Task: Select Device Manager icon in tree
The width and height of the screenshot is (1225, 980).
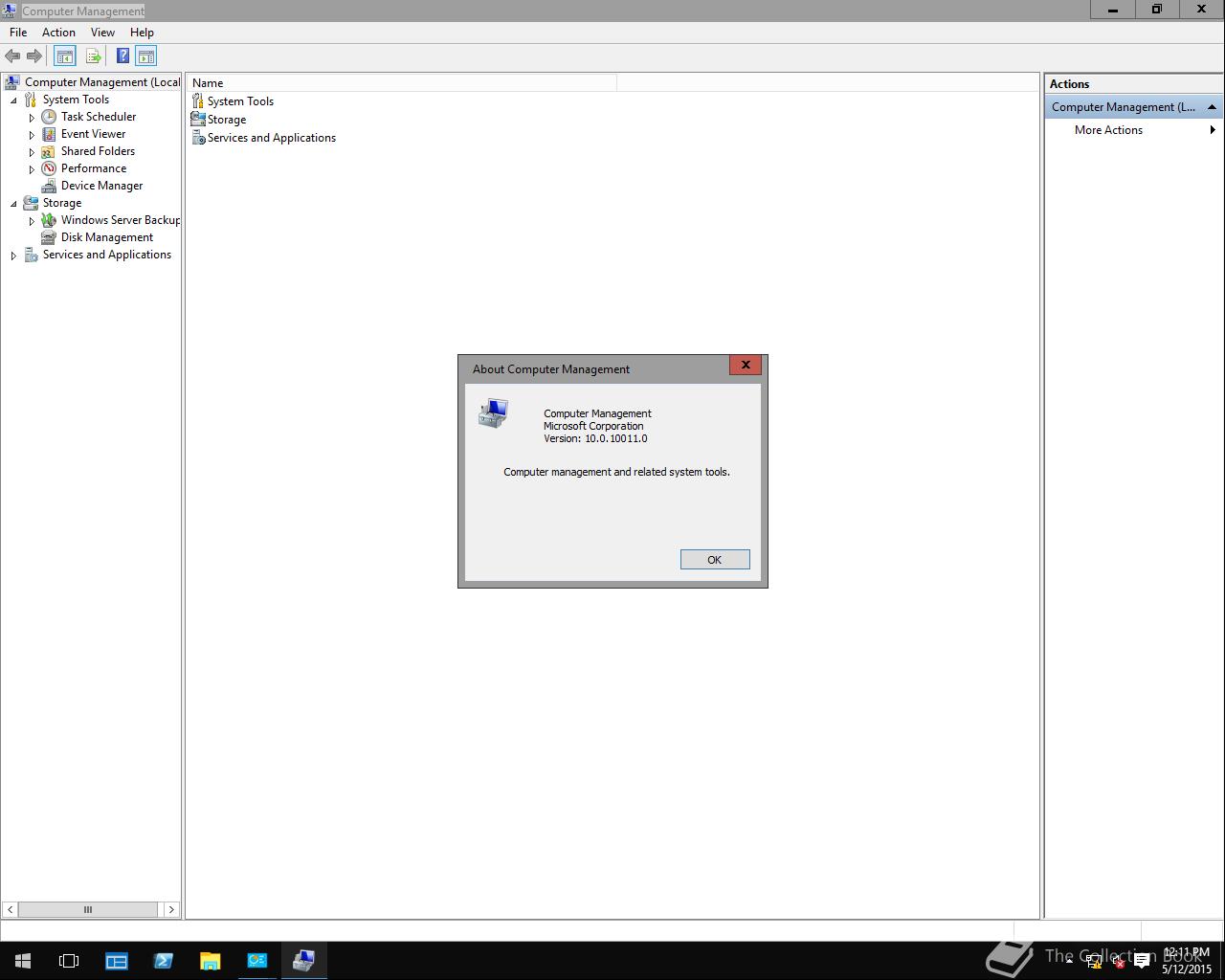Action: 49,186
